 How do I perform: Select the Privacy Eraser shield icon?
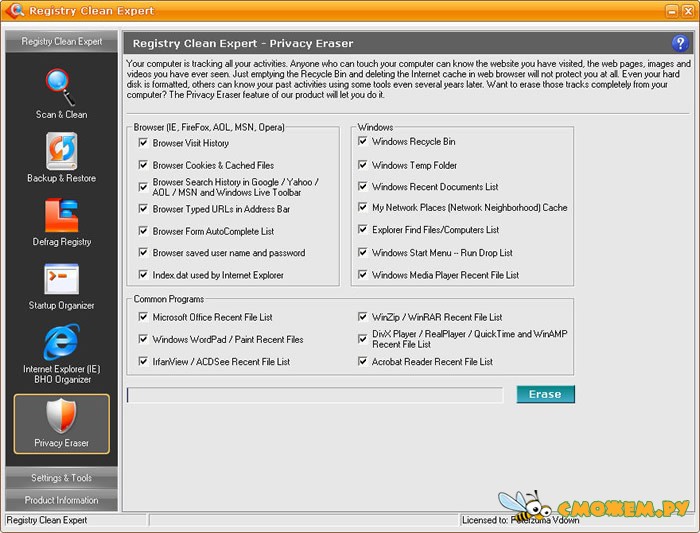(62, 416)
